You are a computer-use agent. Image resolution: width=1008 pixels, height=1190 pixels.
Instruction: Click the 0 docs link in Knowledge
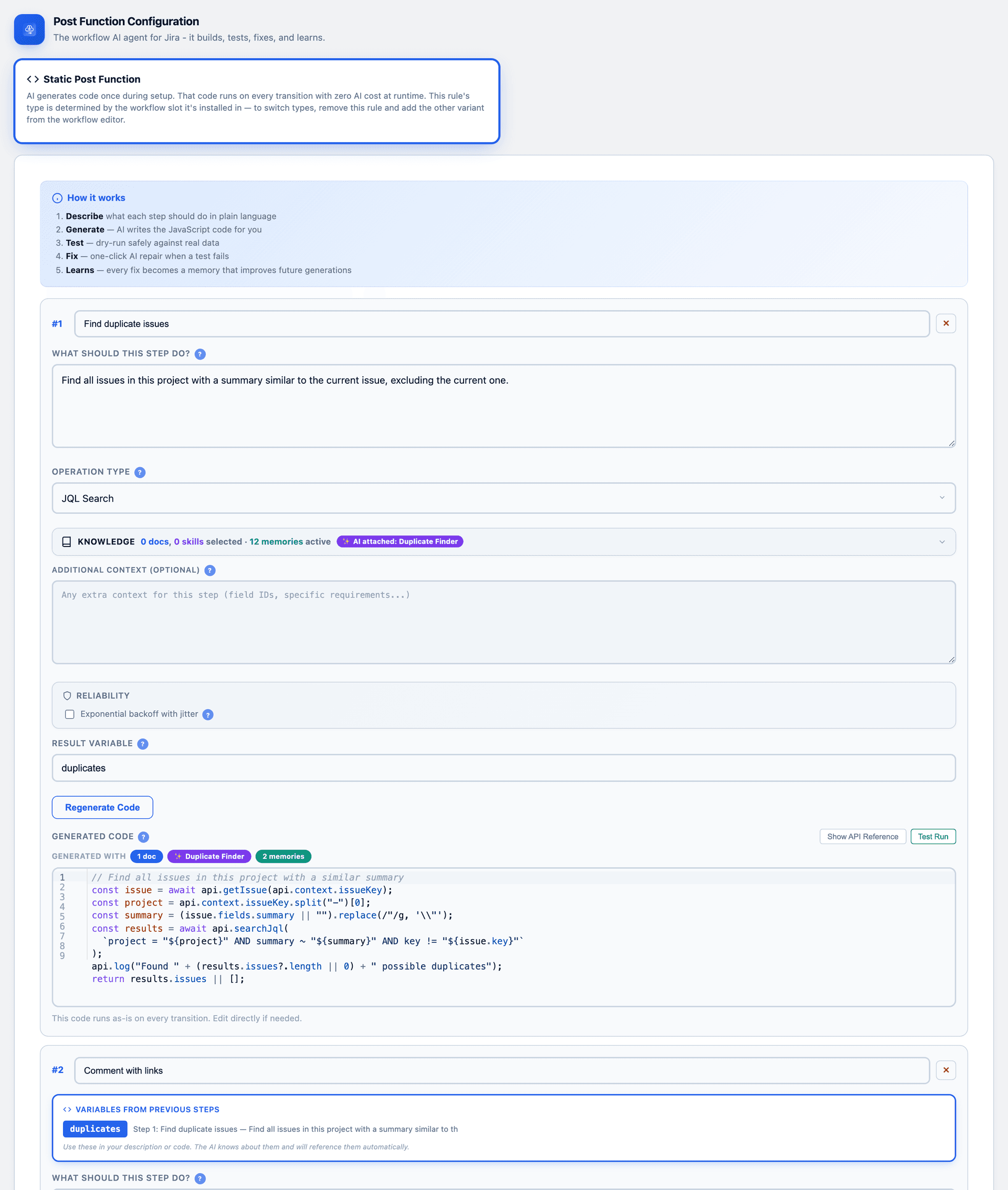[x=155, y=542]
